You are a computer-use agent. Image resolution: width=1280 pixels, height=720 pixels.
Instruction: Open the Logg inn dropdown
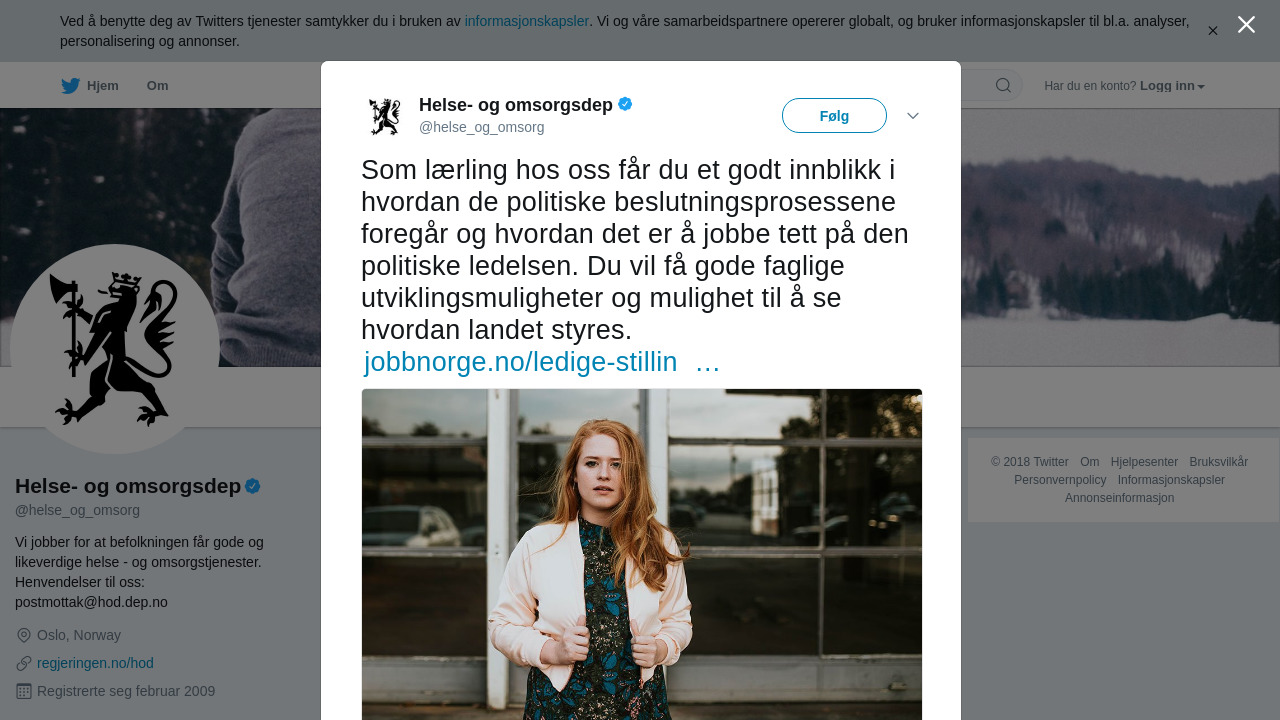(x=1172, y=86)
